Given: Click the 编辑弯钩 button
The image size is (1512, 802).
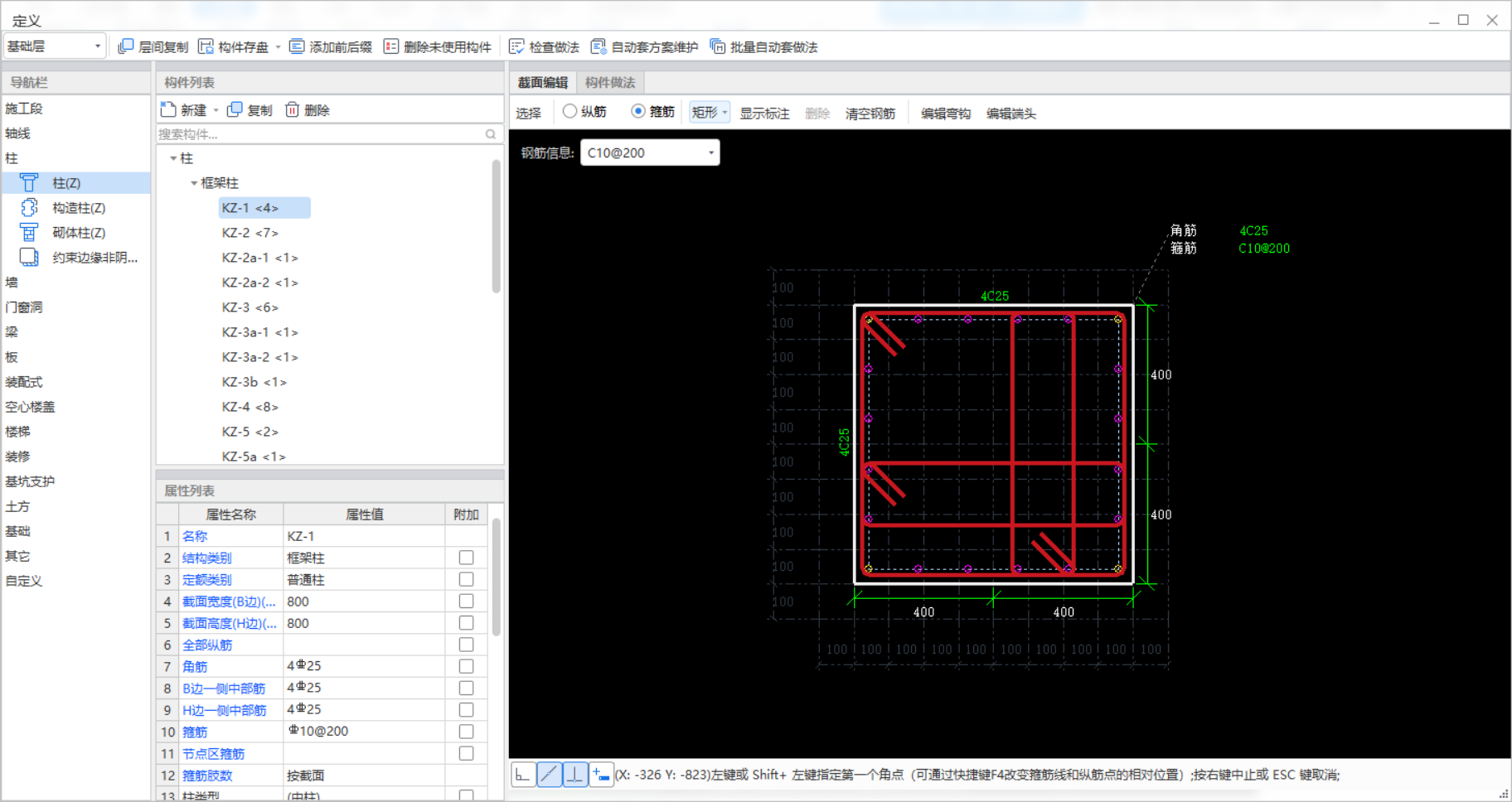Looking at the screenshot, I should [945, 114].
